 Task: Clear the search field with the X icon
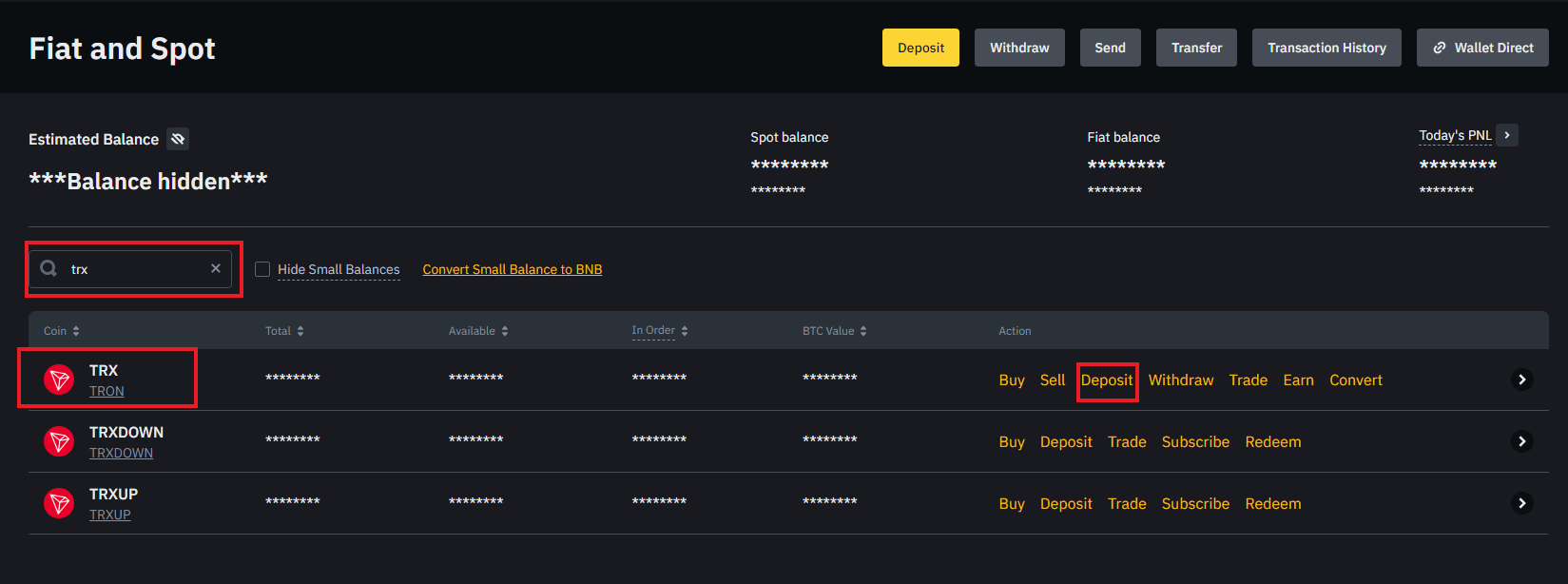coord(216,268)
